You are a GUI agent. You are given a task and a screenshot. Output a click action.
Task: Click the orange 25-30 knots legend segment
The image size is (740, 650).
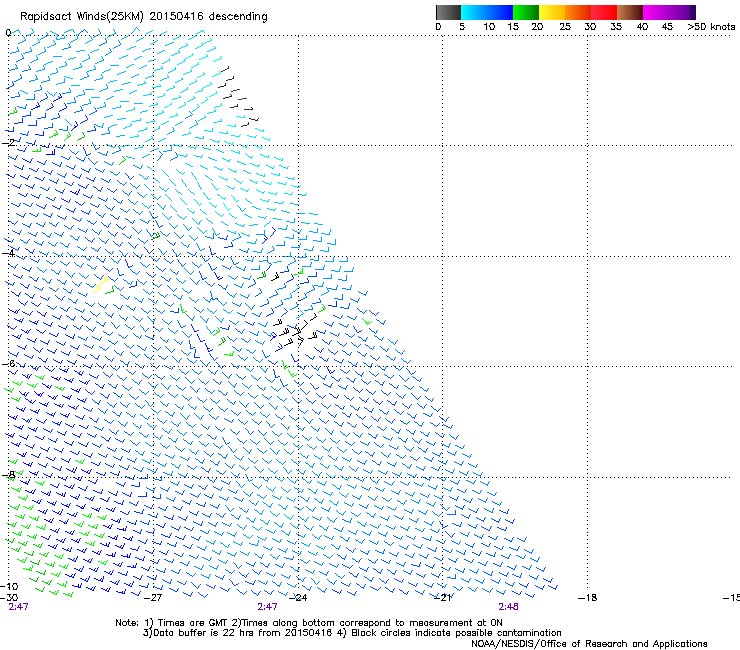[x=578, y=12]
